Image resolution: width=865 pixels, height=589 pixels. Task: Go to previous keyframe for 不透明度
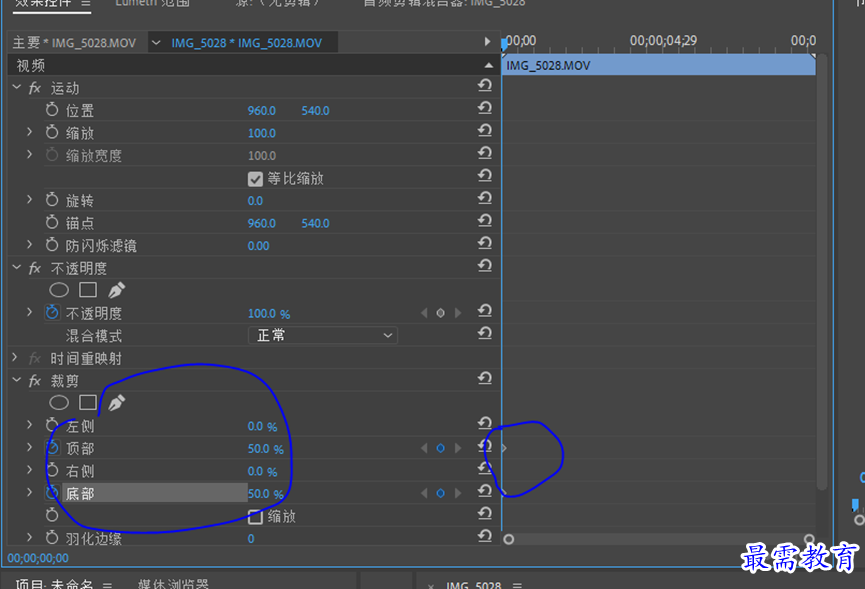click(x=424, y=313)
